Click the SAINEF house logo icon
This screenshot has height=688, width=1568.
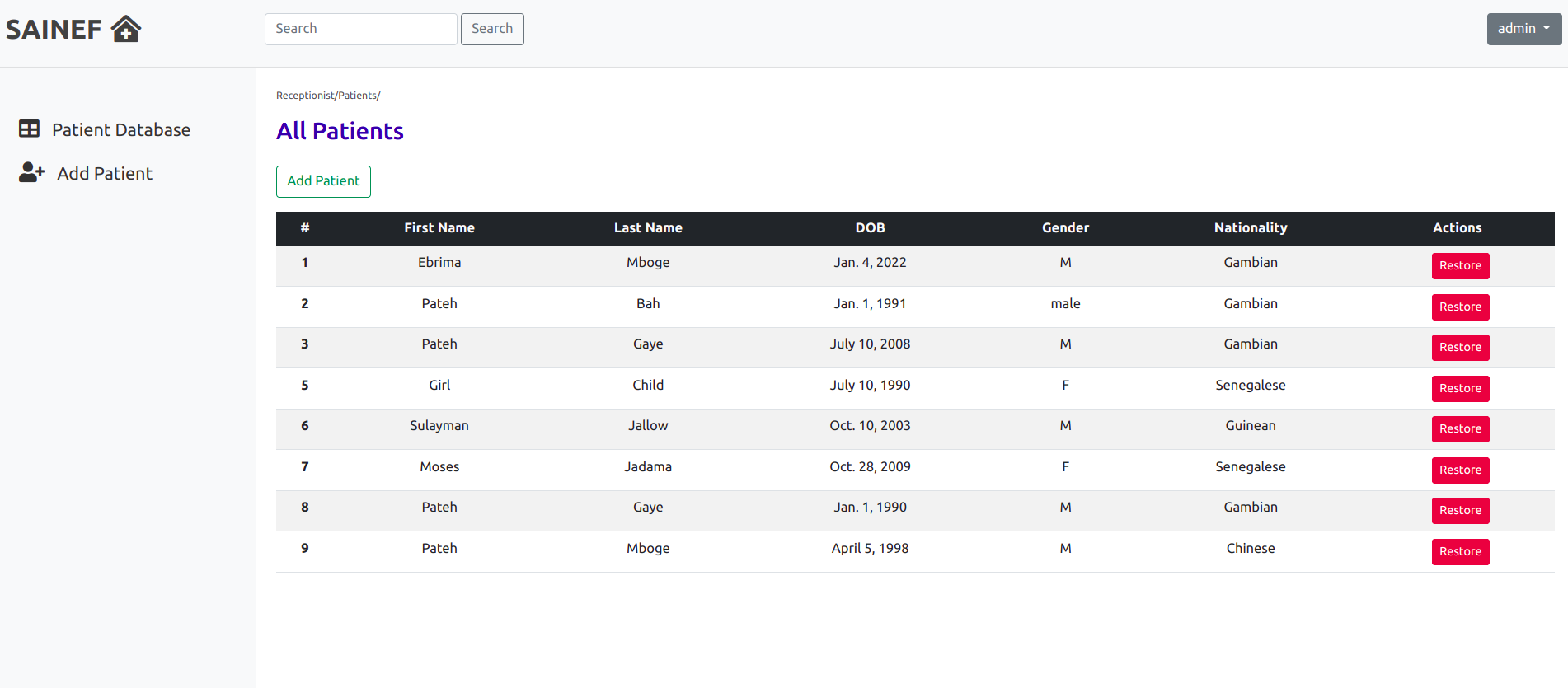pos(126,29)
